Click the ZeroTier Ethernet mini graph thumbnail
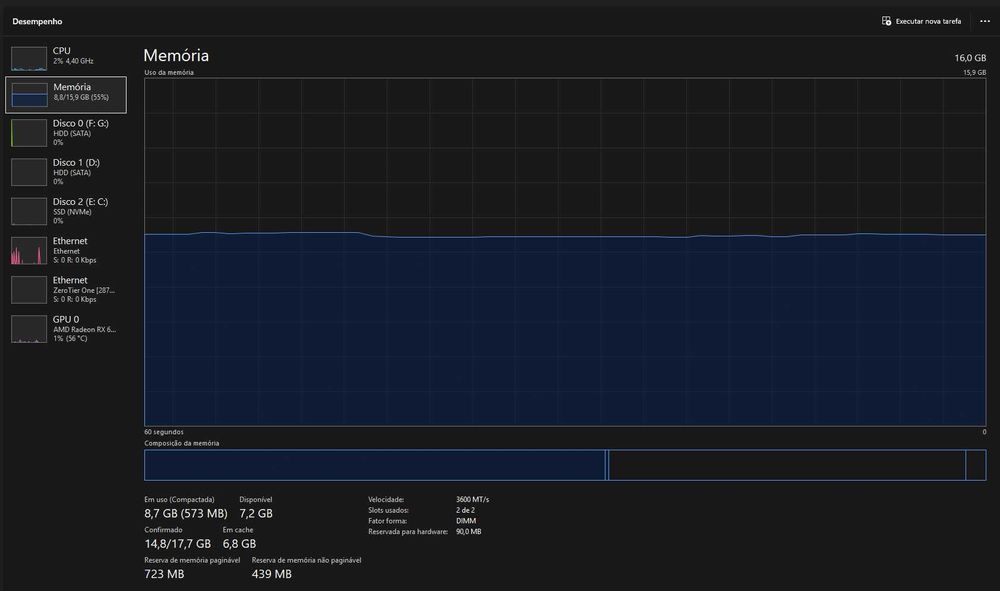1000x591 pixels. click(29, 290)
